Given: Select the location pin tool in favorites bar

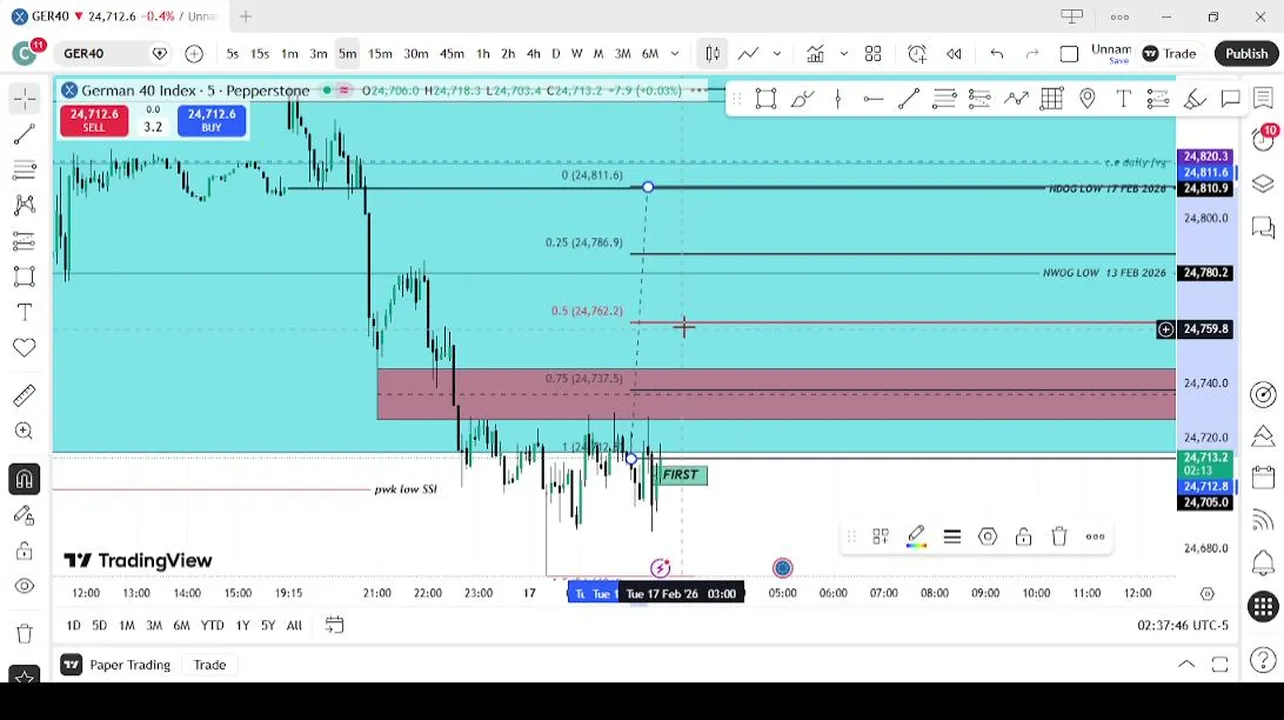Looking at the screenshot, I should [1087, 98].
